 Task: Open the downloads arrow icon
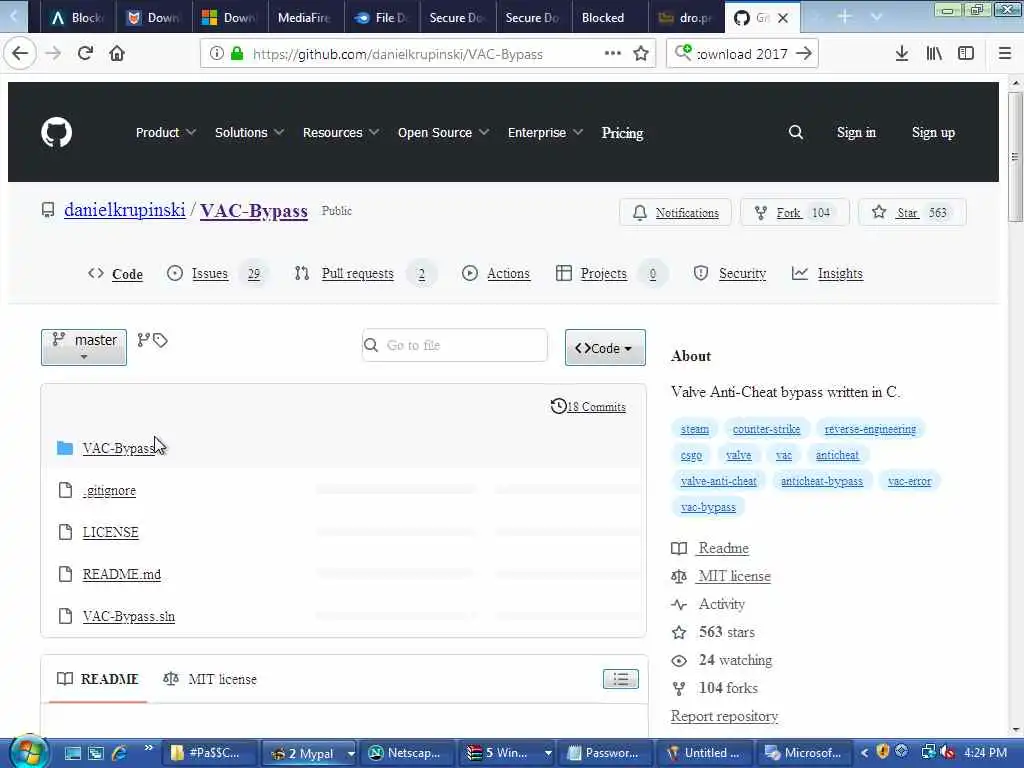[x=902, y=54]
